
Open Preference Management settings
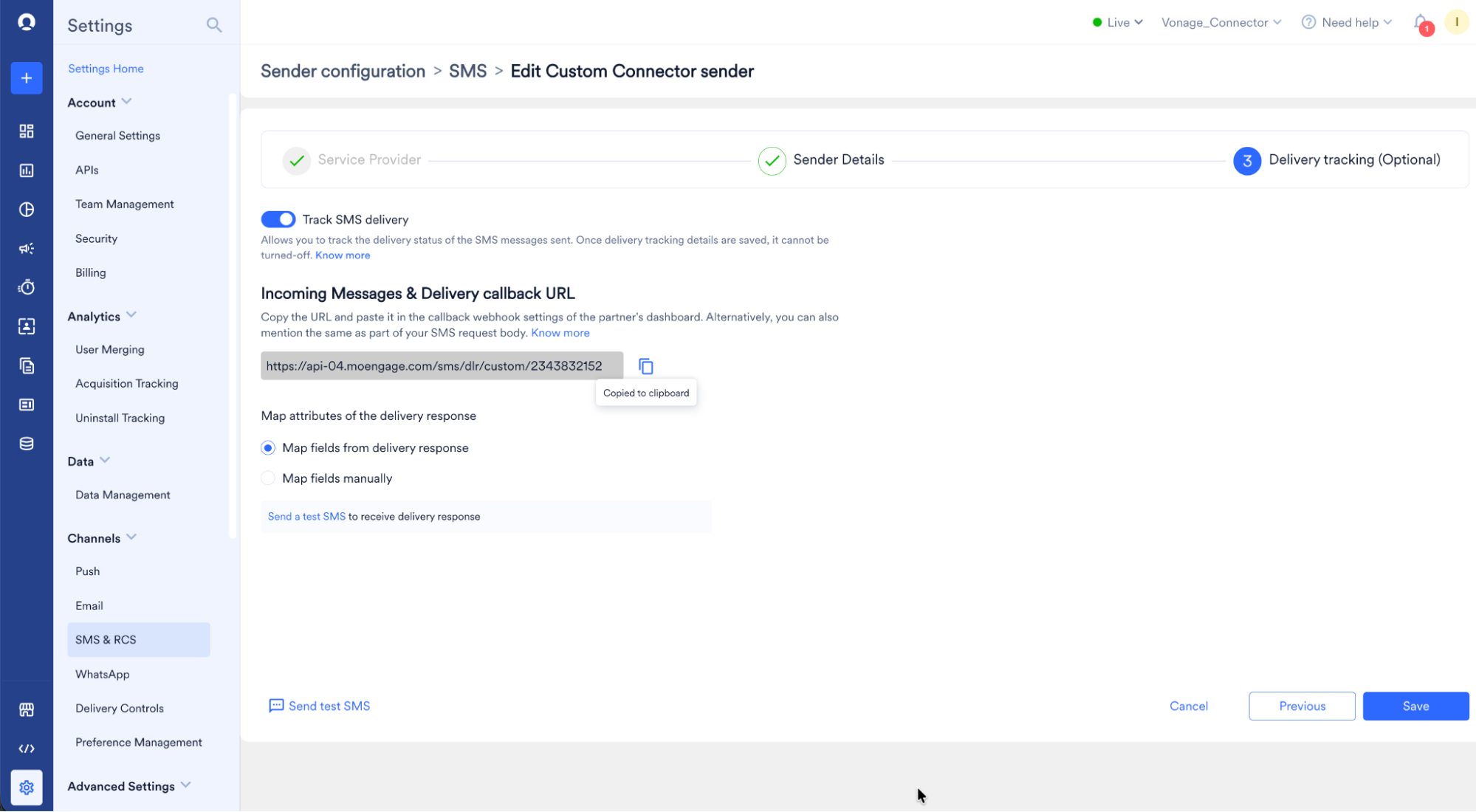[x=138, y=743]
